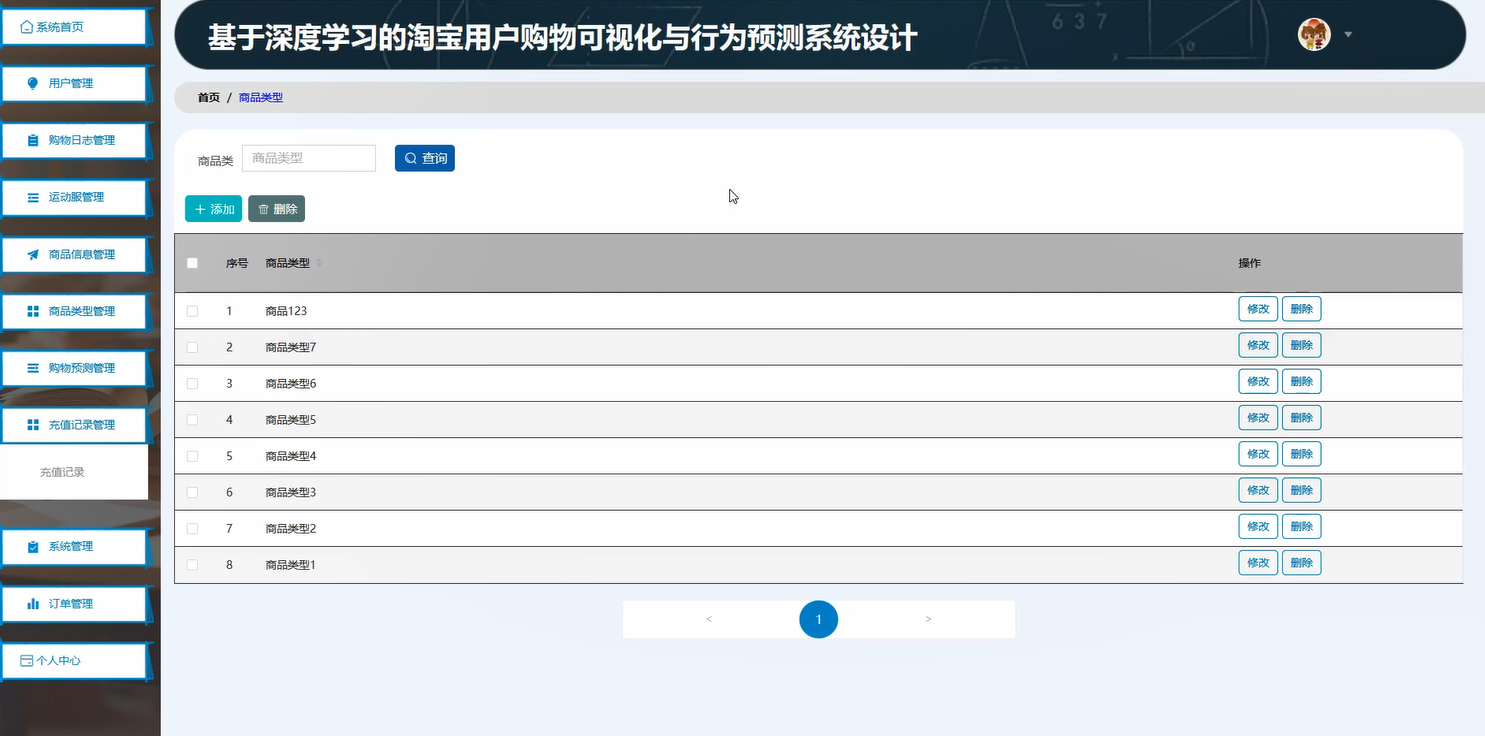Click the gray 删除 batch delete button
Image resolution: width=1485 pixels, height=736 pixels.
[x=276, y=209]
